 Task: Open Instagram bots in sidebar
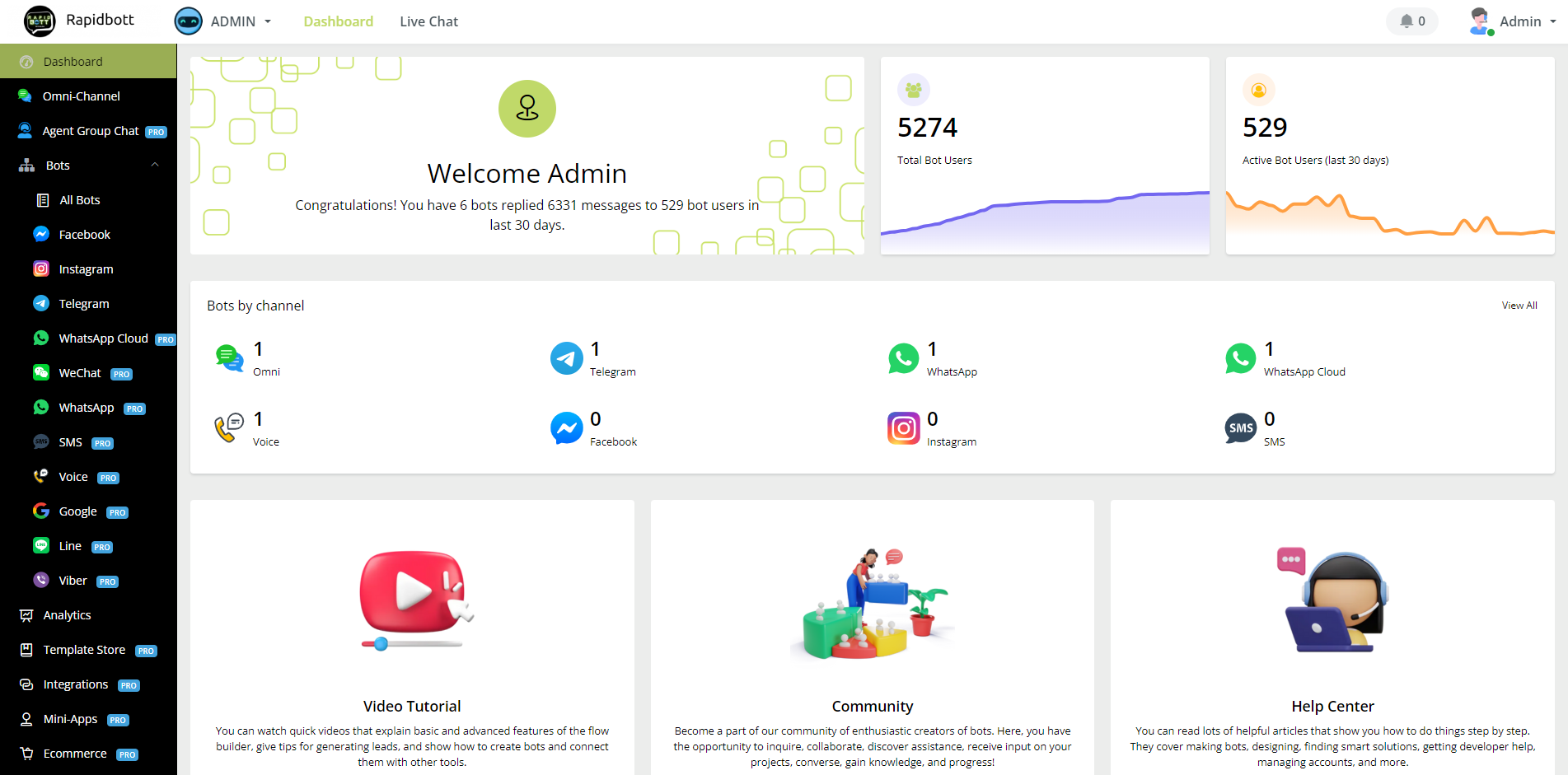tap(86, 269)
